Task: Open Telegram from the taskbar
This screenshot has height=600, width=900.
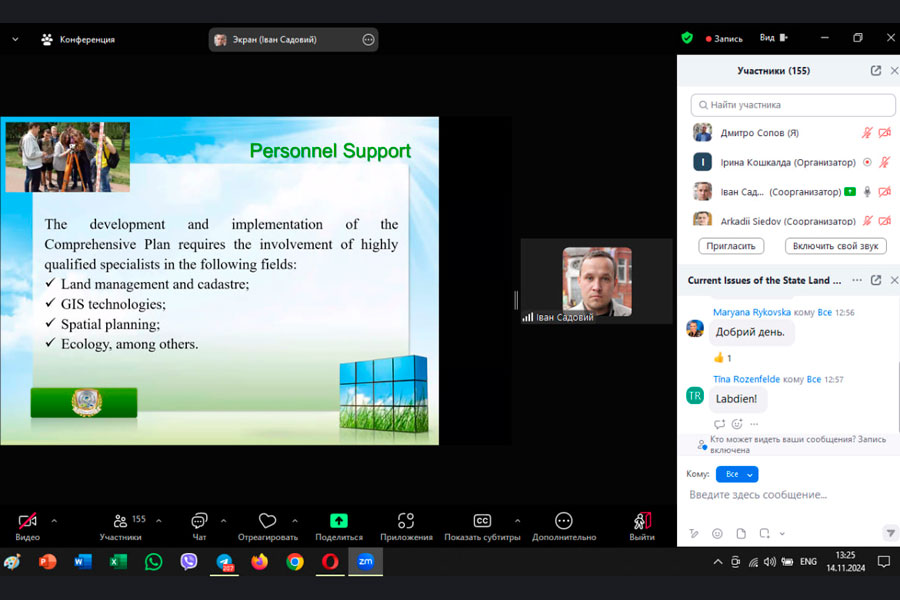Action: 224,562
